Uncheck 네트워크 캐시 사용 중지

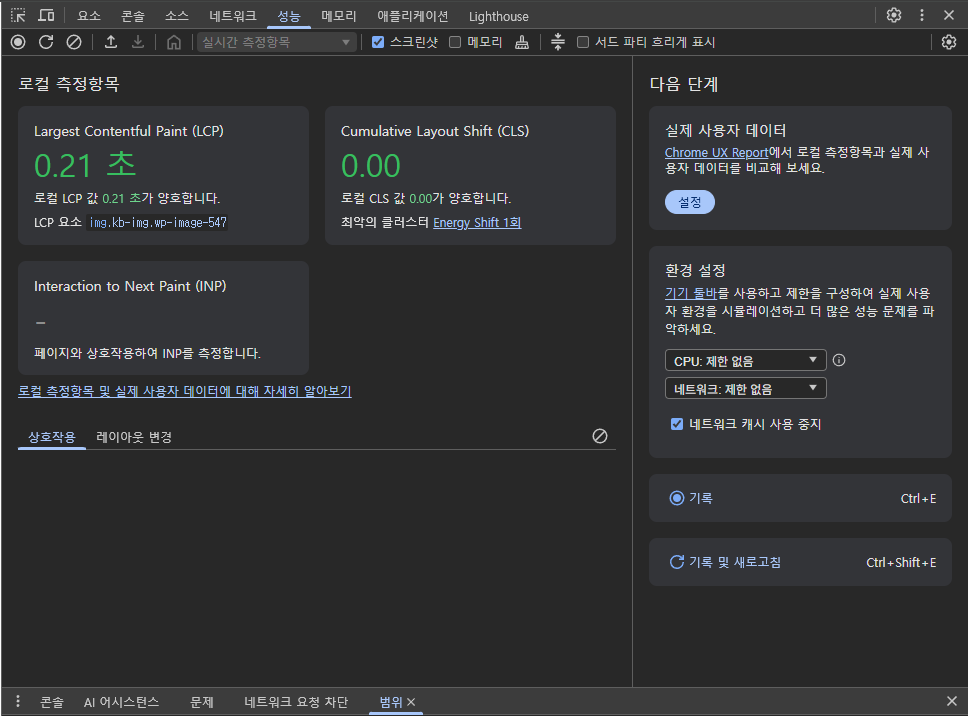click(677, 423)
